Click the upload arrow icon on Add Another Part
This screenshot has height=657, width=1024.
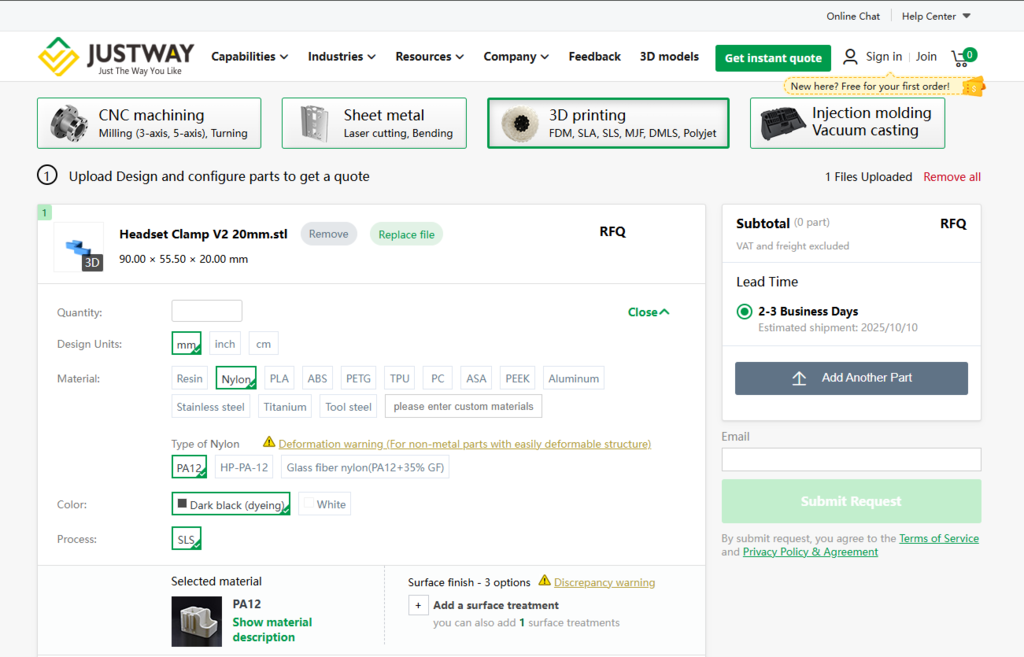[x=799, y=378]
